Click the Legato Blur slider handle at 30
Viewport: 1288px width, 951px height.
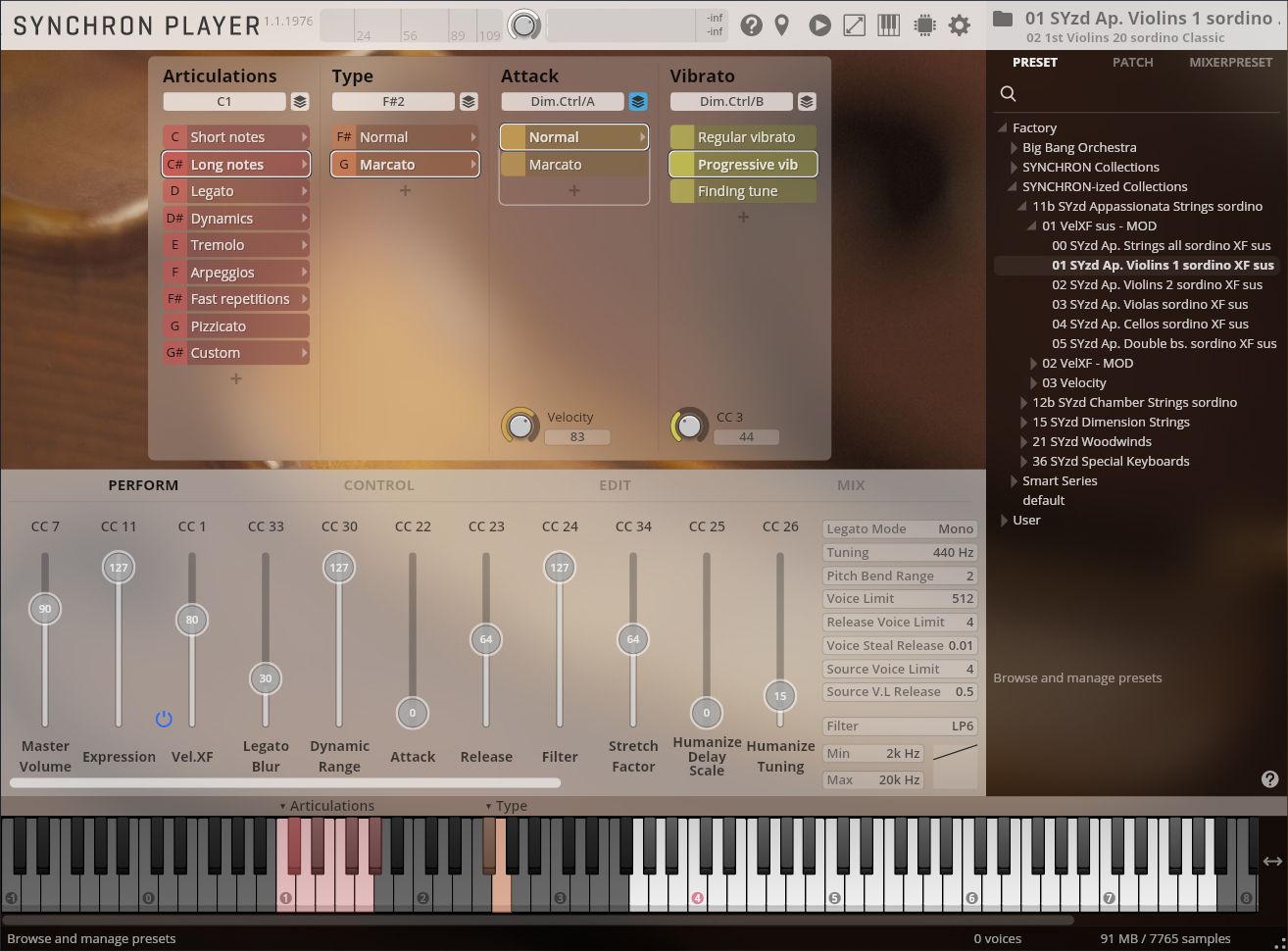(x=266, y=678)
